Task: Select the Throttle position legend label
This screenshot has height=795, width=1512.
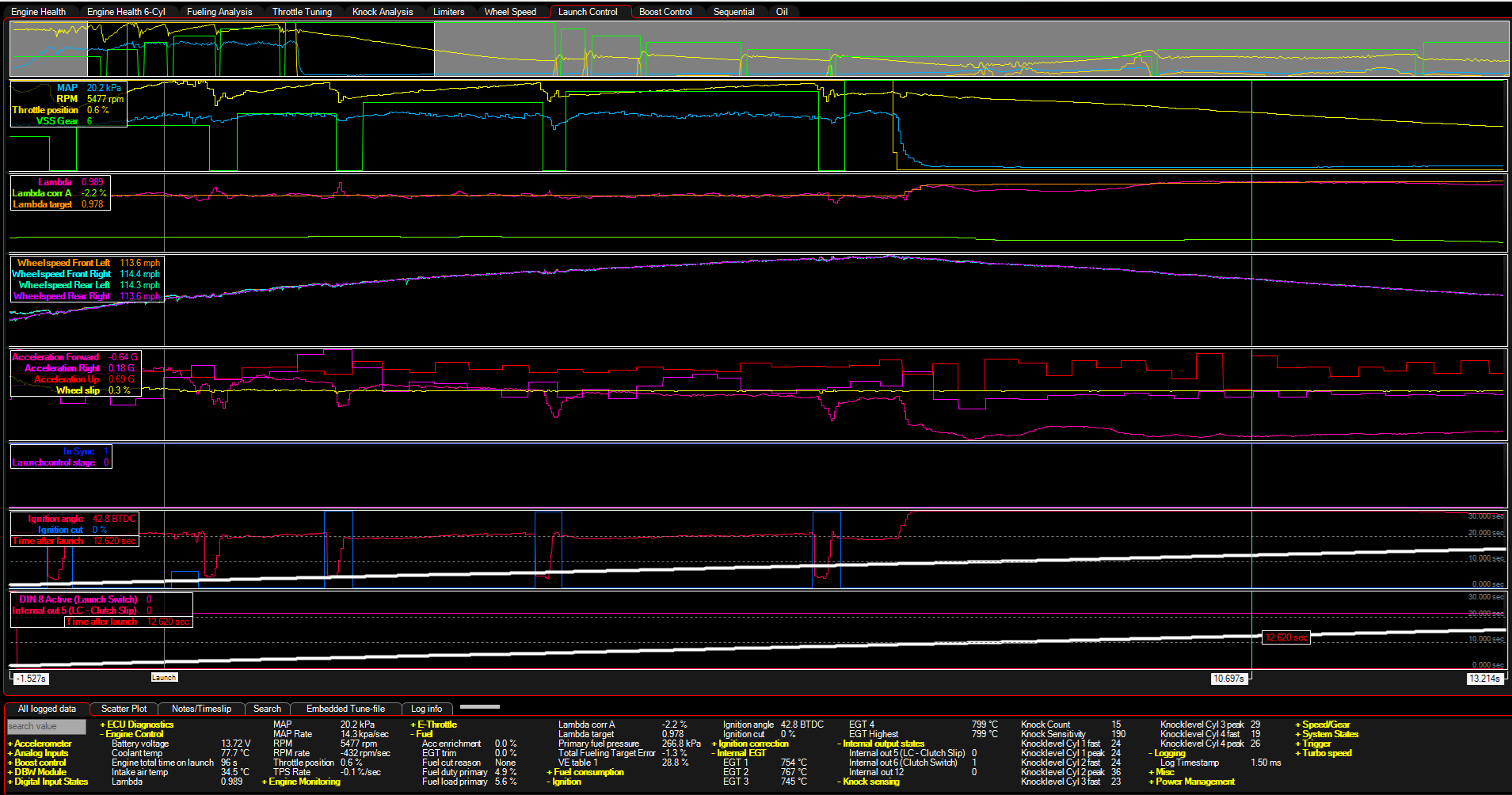Action: [x=45, y=110]
